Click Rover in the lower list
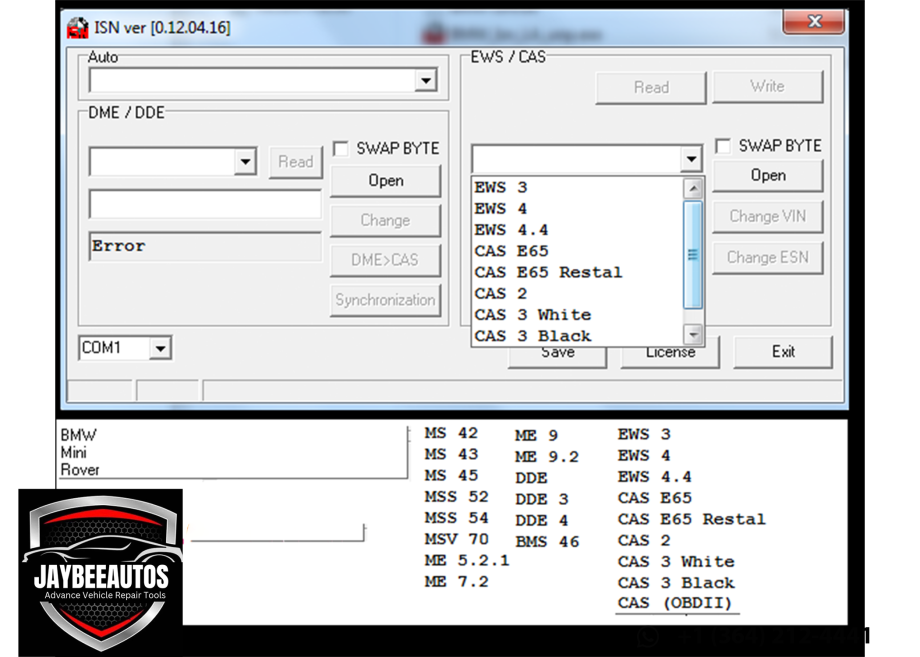920x657 pixels. (80, 470)
